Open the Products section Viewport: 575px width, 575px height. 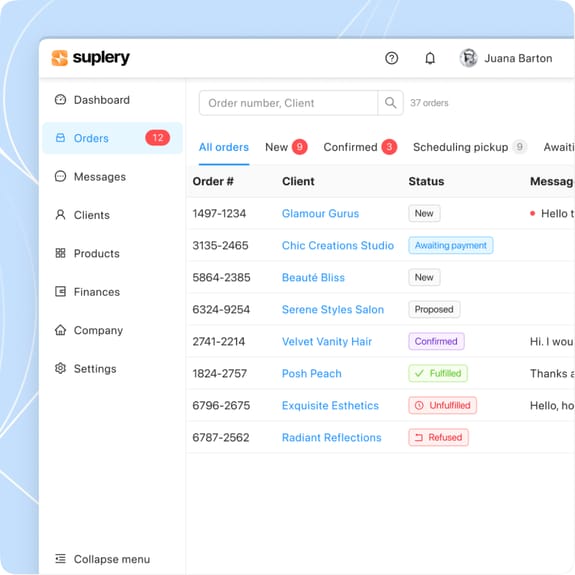[x=87, y=253]
